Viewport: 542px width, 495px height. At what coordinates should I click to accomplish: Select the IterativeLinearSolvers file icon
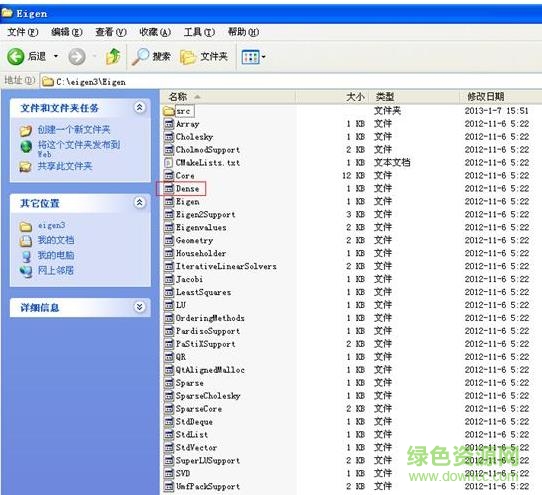pos(169,266)
